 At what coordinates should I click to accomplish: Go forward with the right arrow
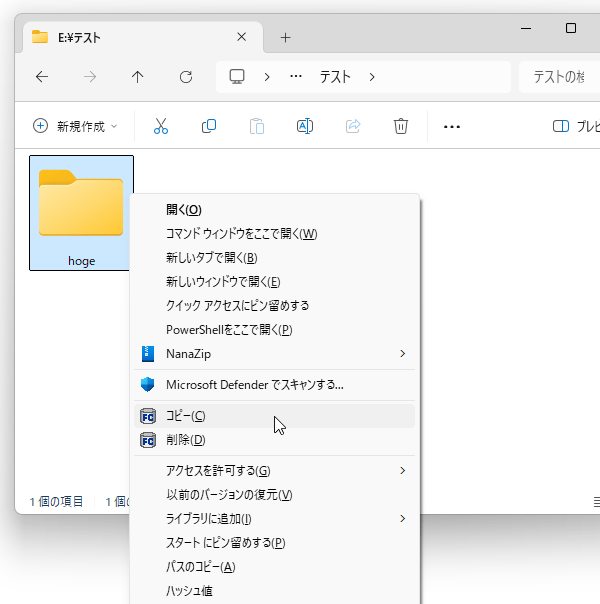90,77
